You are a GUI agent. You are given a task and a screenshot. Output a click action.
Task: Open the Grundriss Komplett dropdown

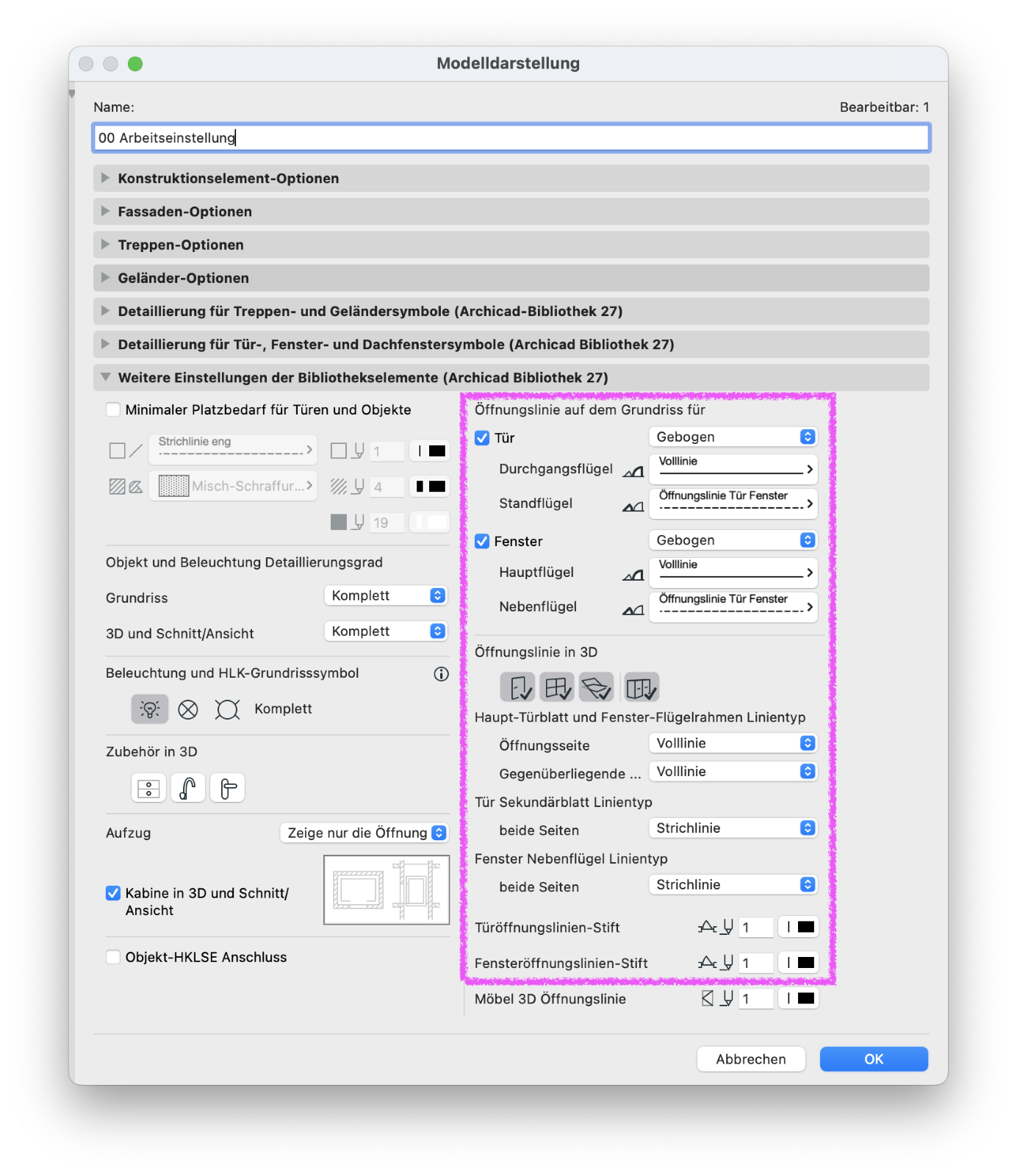[x=386, y=596]
